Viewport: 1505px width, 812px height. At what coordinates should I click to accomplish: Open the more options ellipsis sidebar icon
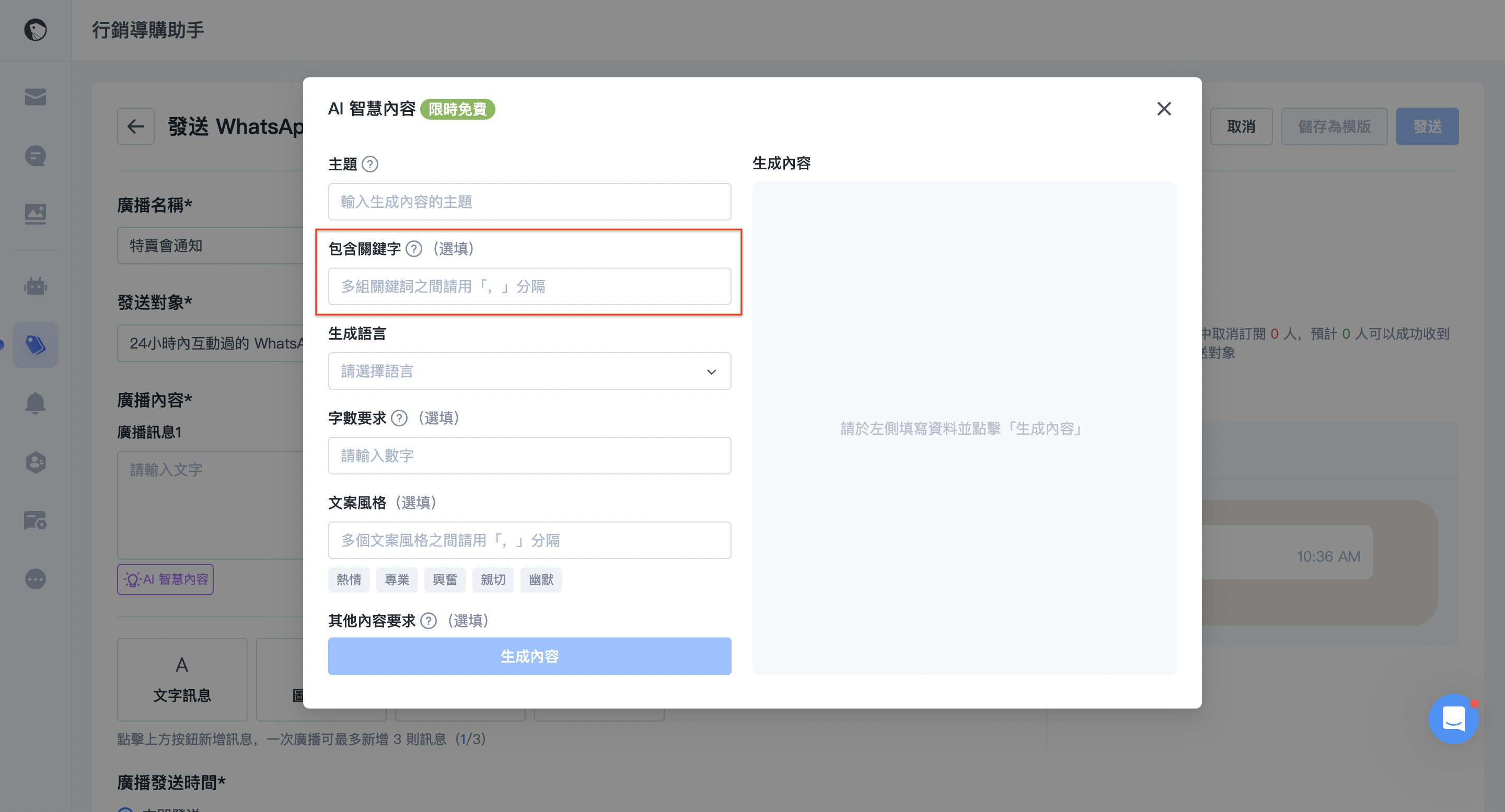point(36,579)
